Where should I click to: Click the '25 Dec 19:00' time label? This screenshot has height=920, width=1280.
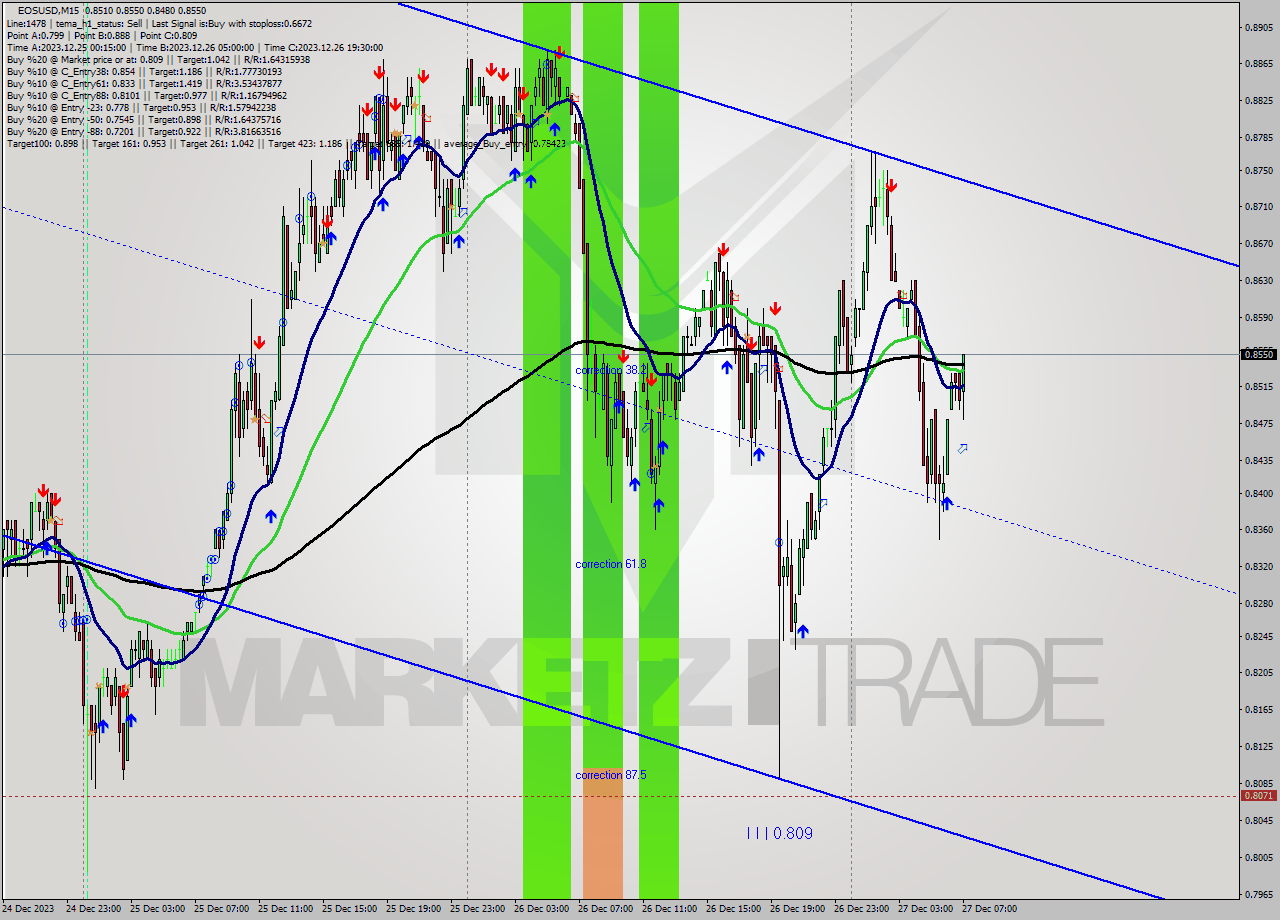coord(413,909)
